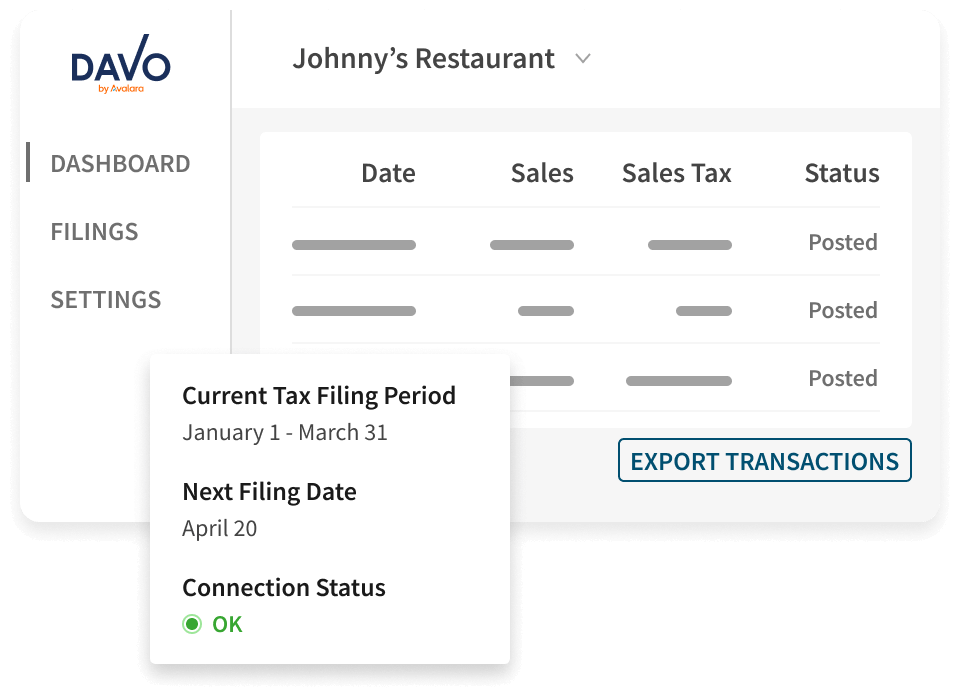Click the second row's sales tax placeholder

[704, 312]
